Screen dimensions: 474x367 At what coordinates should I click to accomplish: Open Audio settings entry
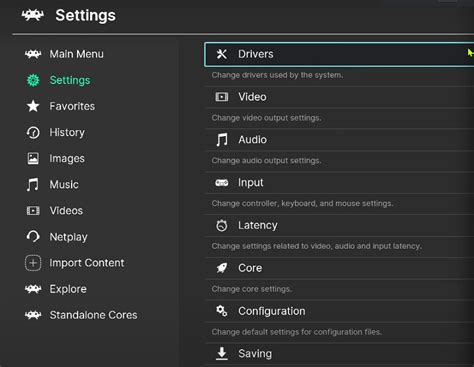(x=339, y=140)
